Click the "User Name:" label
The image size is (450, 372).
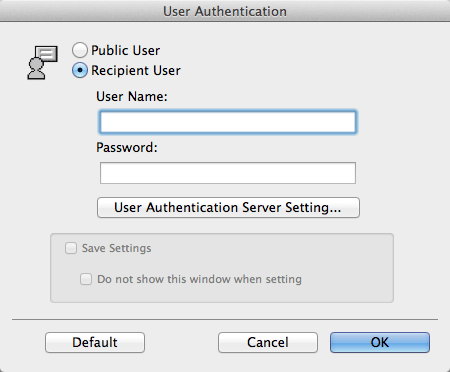[x=132, y=97]
